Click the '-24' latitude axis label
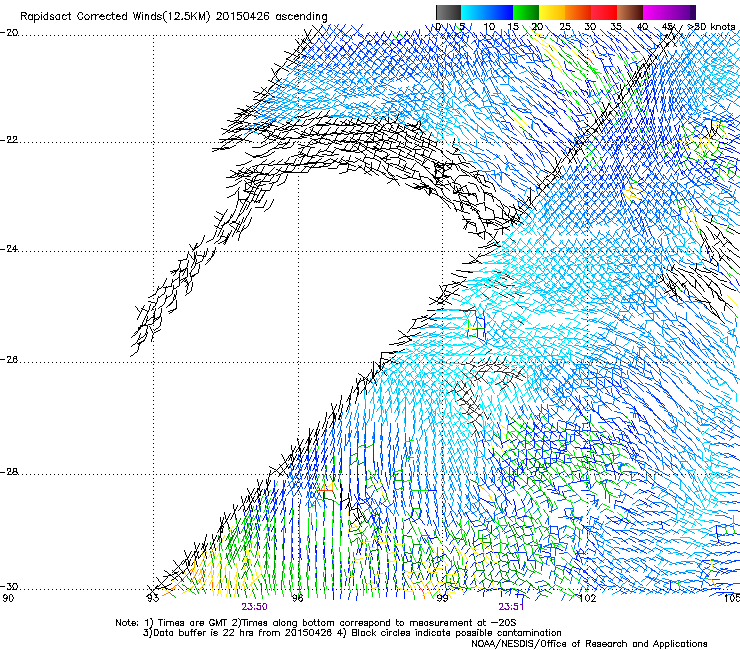 pyautogui.click(x=9, y=249)
